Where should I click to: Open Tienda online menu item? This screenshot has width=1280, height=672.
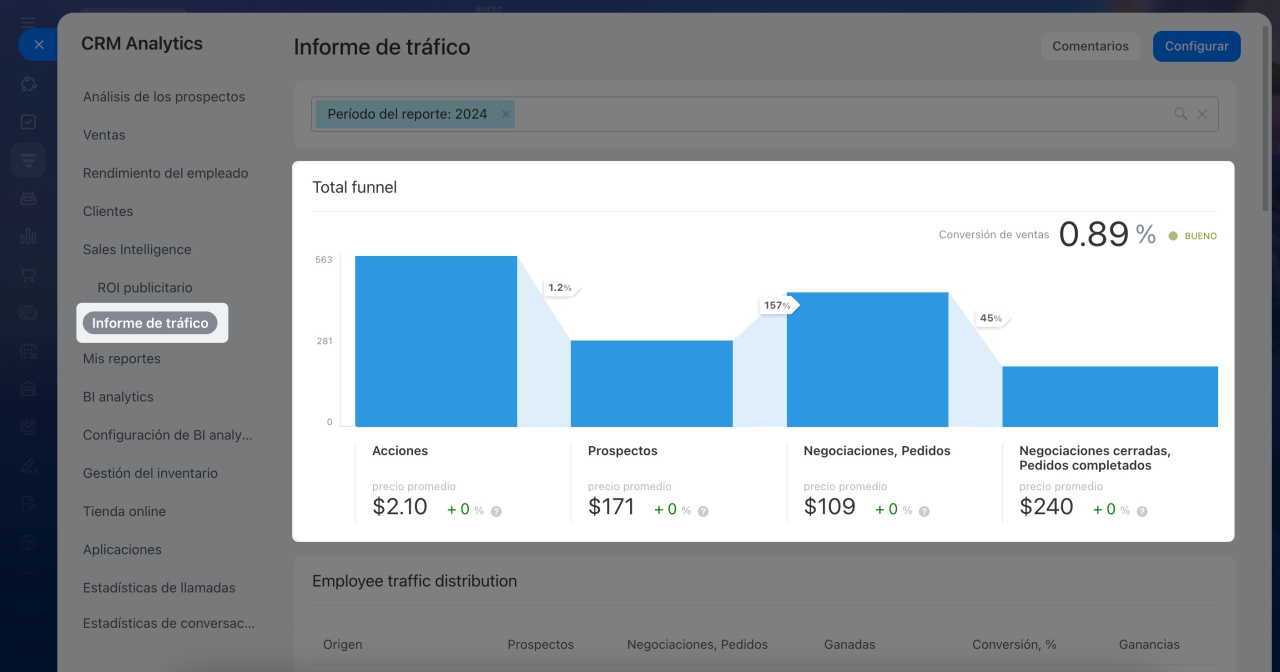pyautogui.click(x=124, y=511)
